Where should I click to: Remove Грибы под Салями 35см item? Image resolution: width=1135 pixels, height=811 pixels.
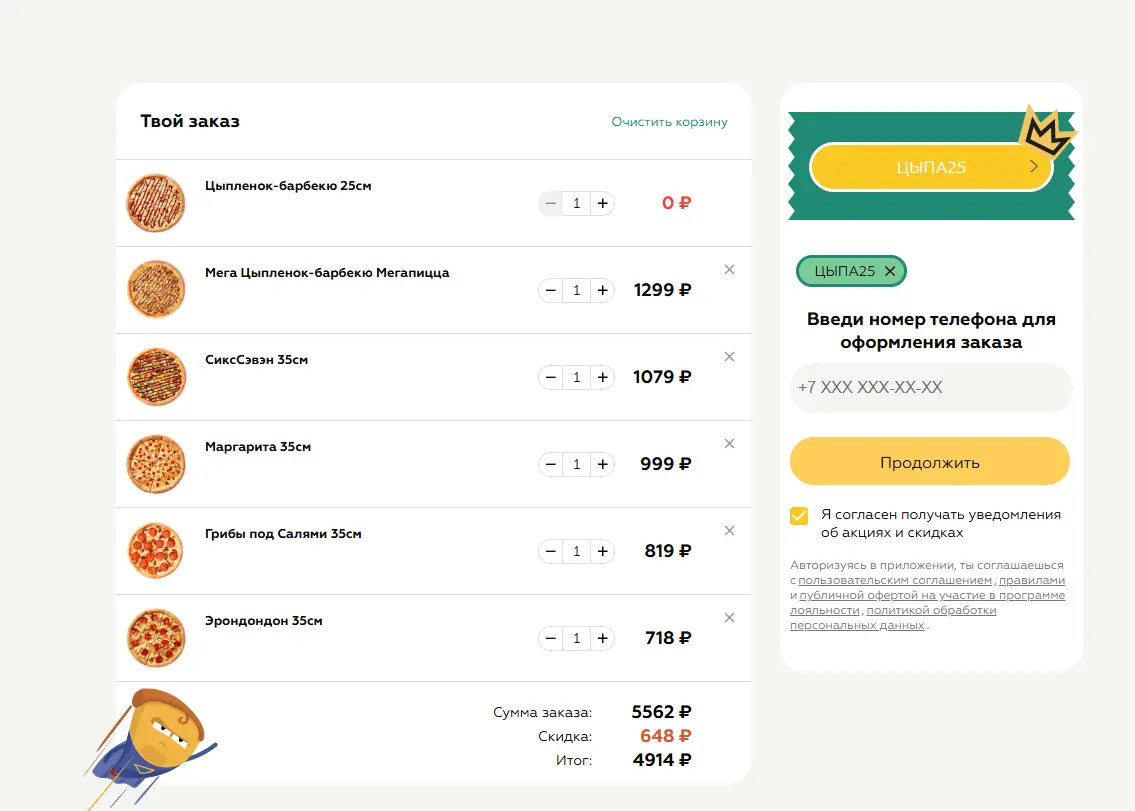729,530
